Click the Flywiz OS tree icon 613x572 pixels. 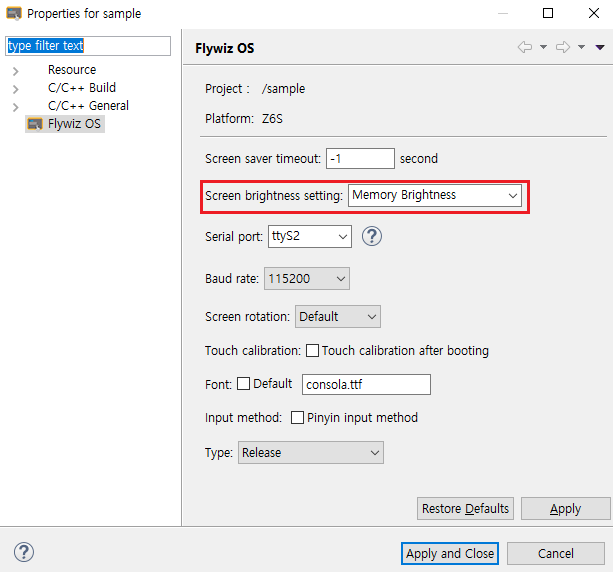(35, 124)
